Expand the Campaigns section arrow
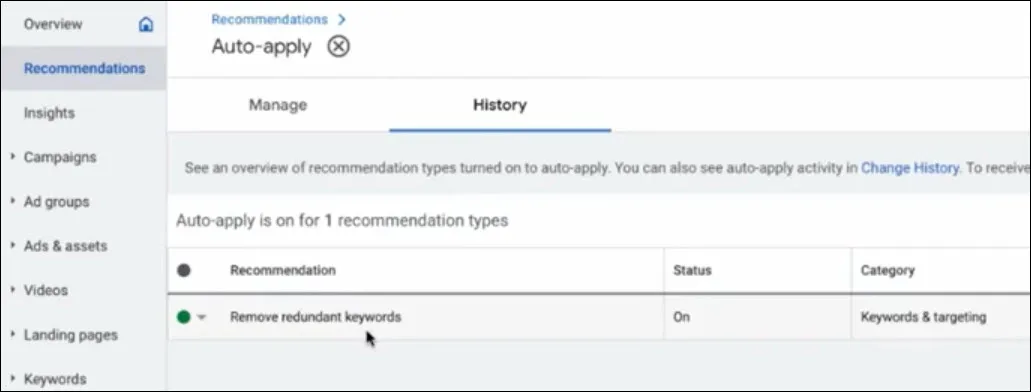Viewport: 1031px width, 392px height. tap(12, 157)
